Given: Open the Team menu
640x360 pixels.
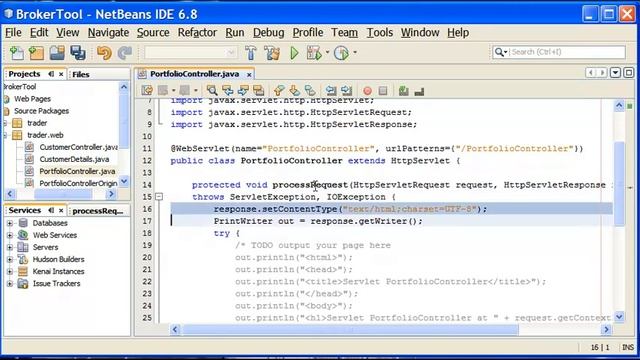Looking at the screenshot, I should click(344, 33).
